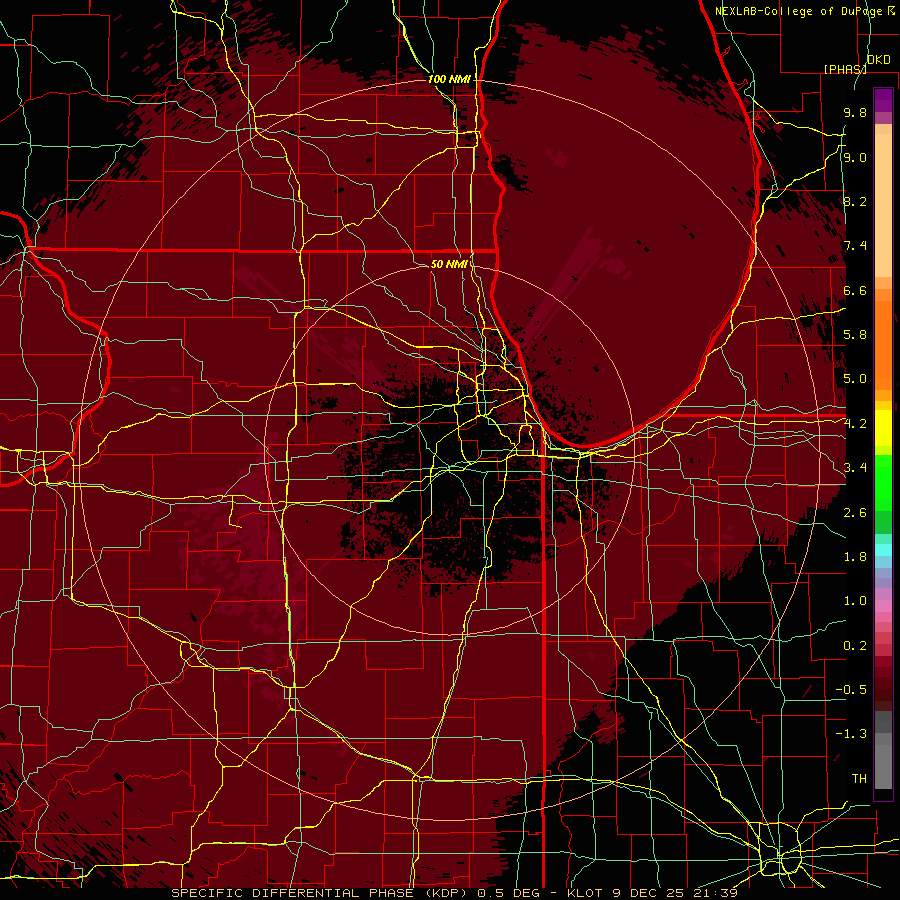Pick the yellow band of the color scale
Viewport: 900px width, 900px height.
[x=883, y=428]
